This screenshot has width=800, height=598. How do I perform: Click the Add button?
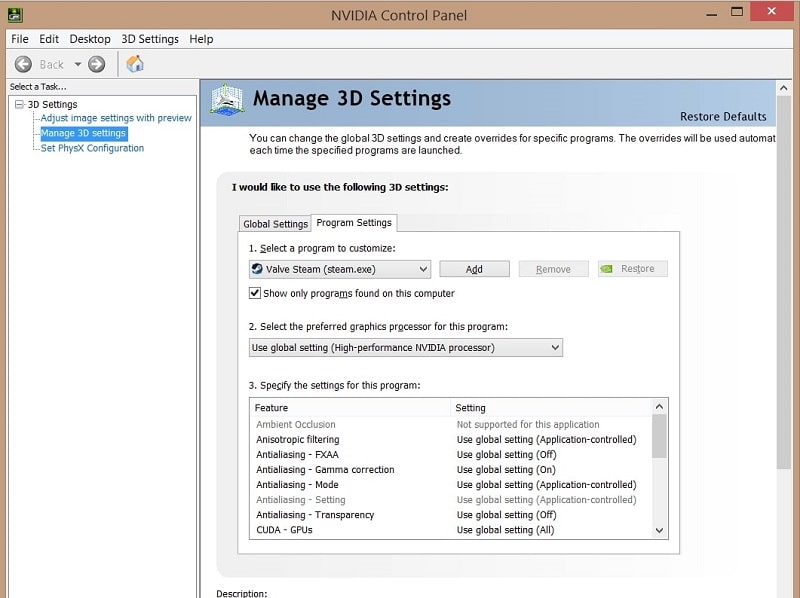[474, 269]
